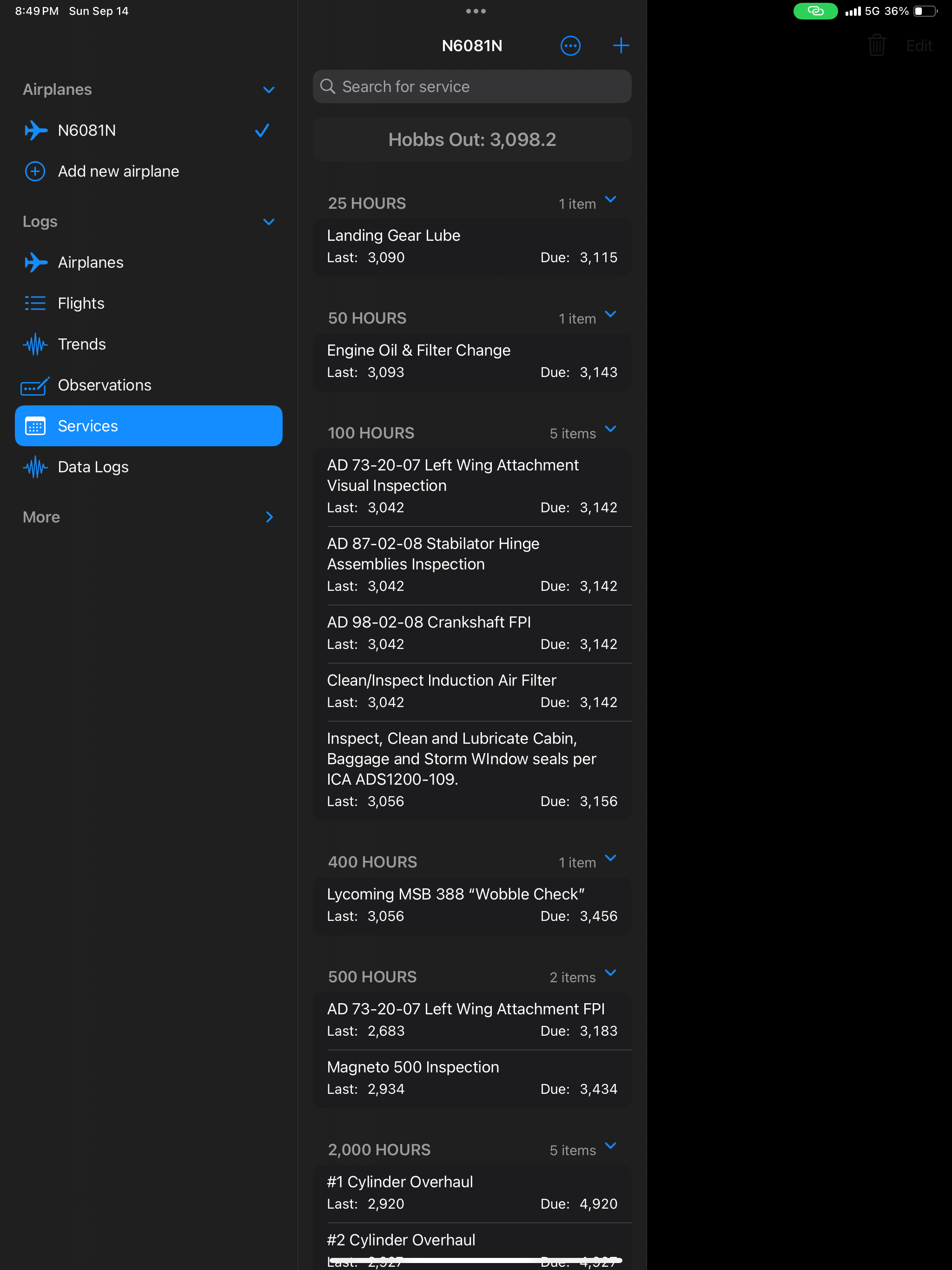Collapse the 50 HOURS group
Screen dimensions: 952x1270
coord(611,315)
